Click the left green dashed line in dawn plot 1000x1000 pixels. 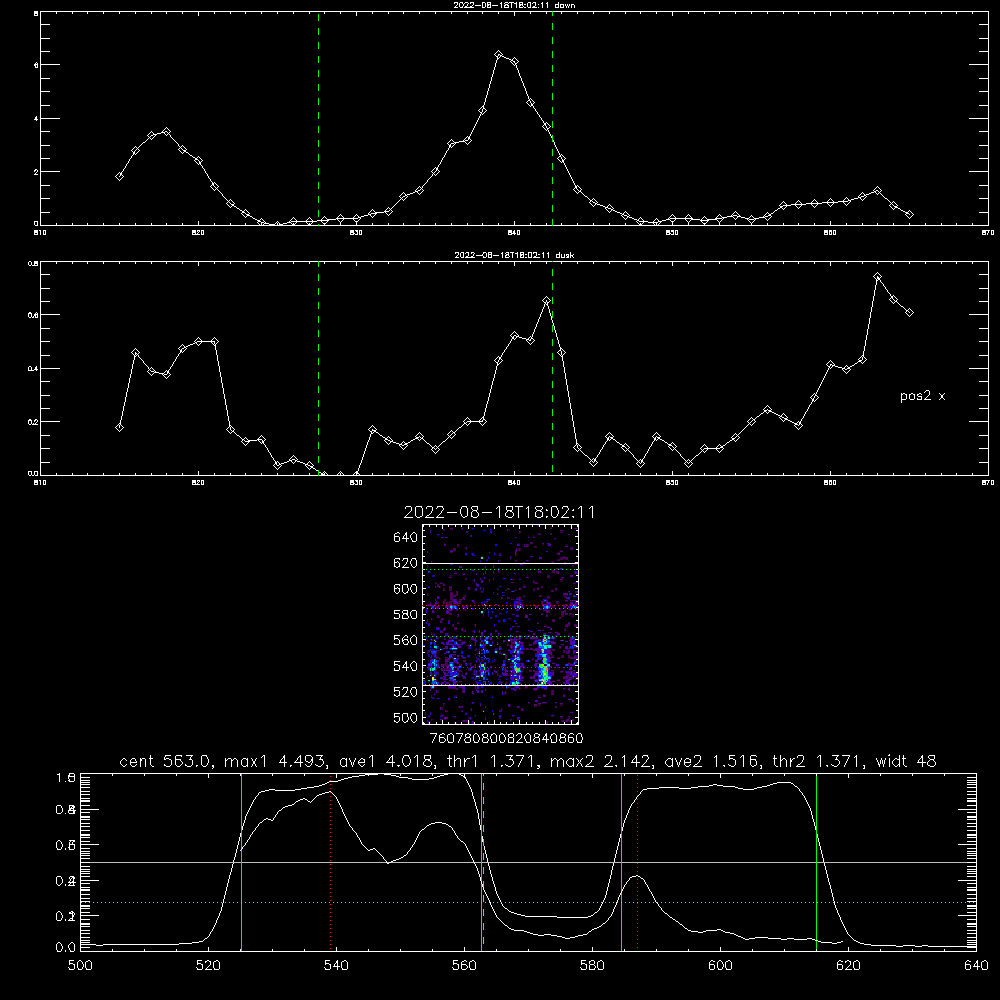click(x=318, y=118)
